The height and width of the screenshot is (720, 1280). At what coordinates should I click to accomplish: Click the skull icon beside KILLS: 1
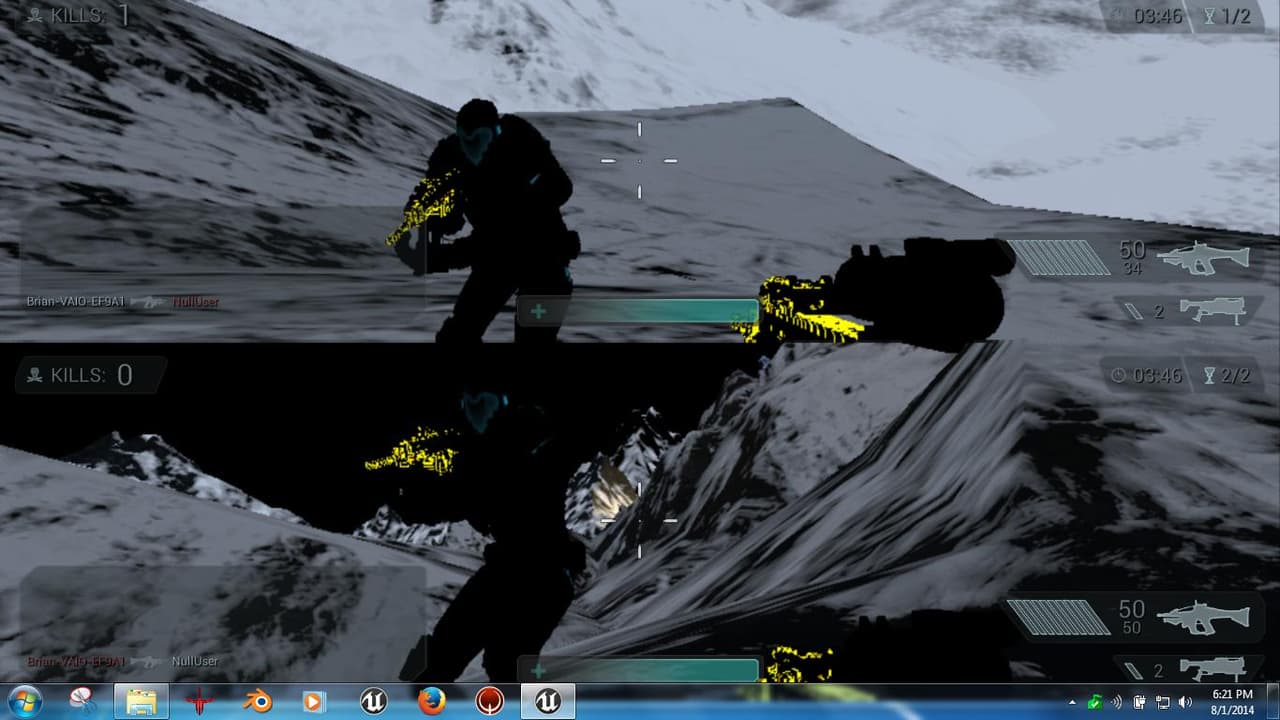(35, 15)
